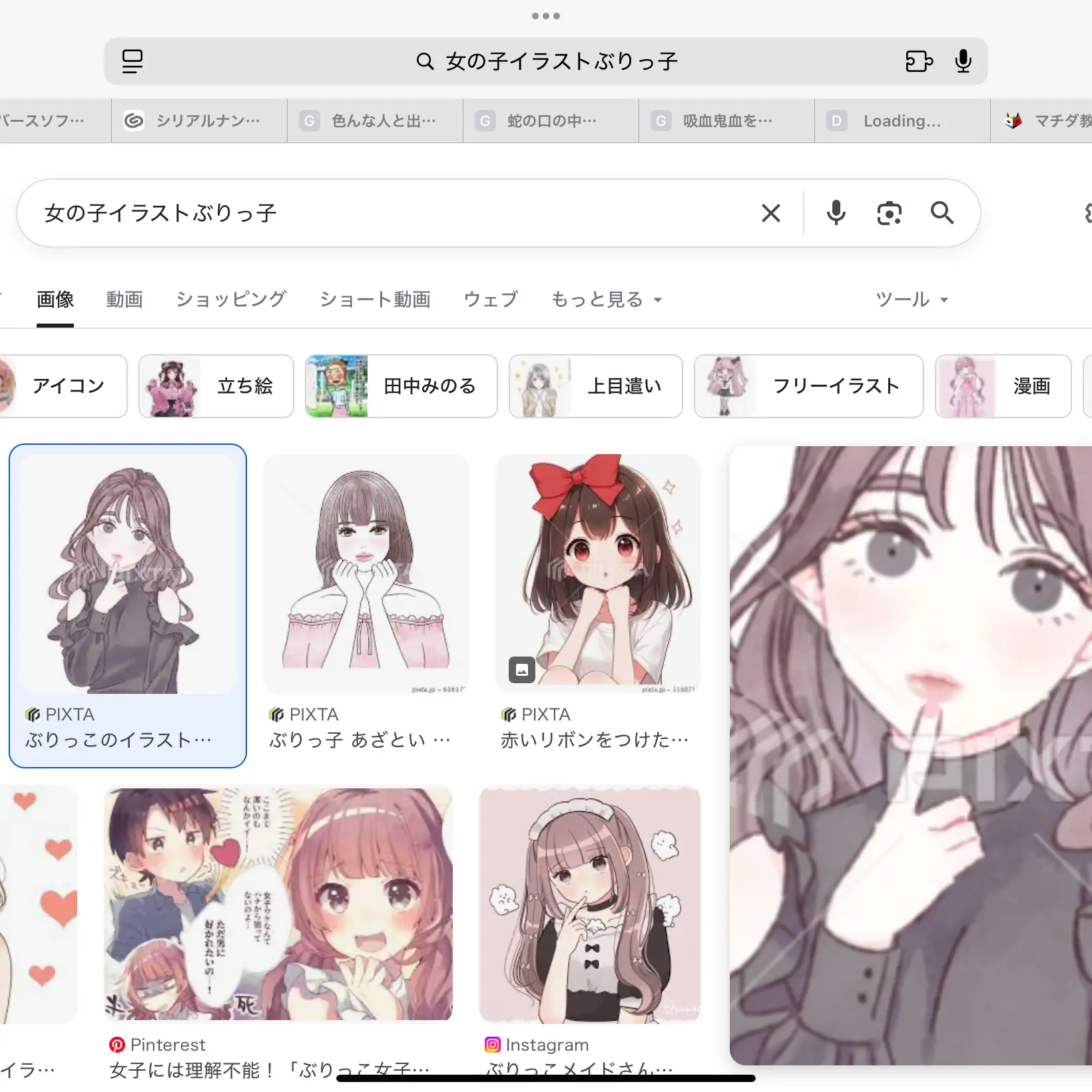Open the image badge on red ribbon thumbnail
The height and width of the screenshot is (1092, 1092).
[x=522, y=670]
